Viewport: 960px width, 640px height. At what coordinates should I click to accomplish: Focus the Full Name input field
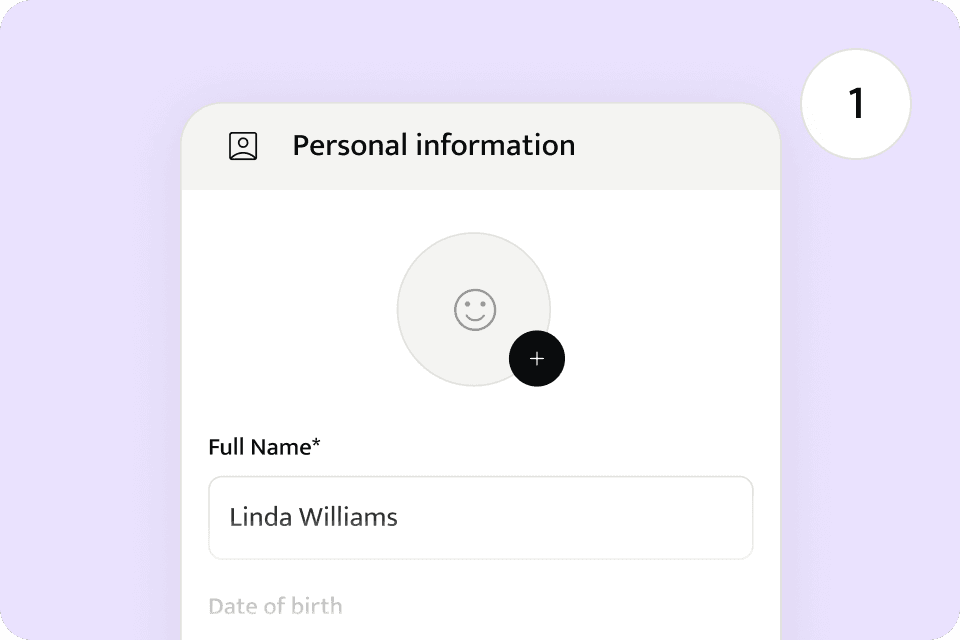click(480, 517)
